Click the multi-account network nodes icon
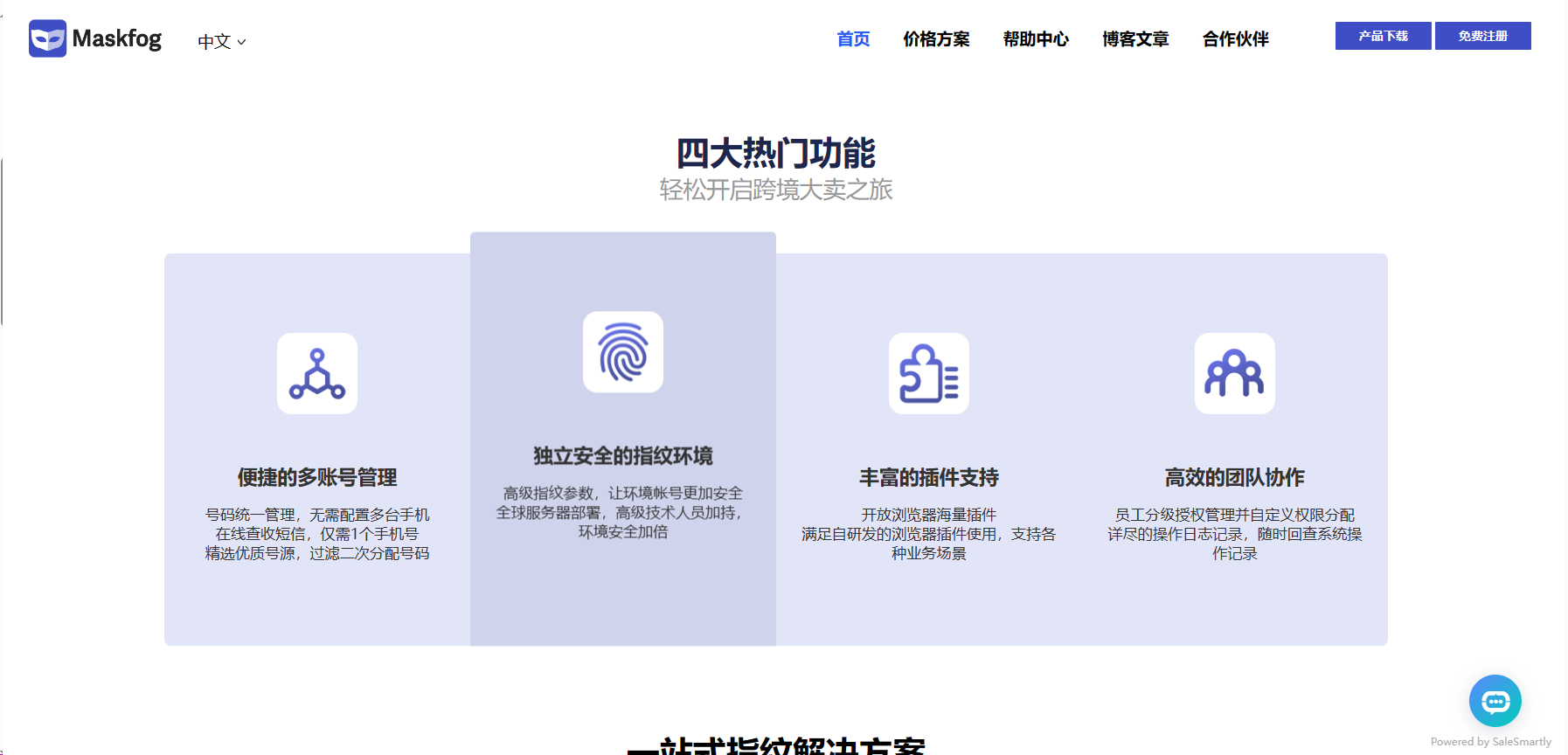This screenshot has height=755, width=1568. point(317,373)
